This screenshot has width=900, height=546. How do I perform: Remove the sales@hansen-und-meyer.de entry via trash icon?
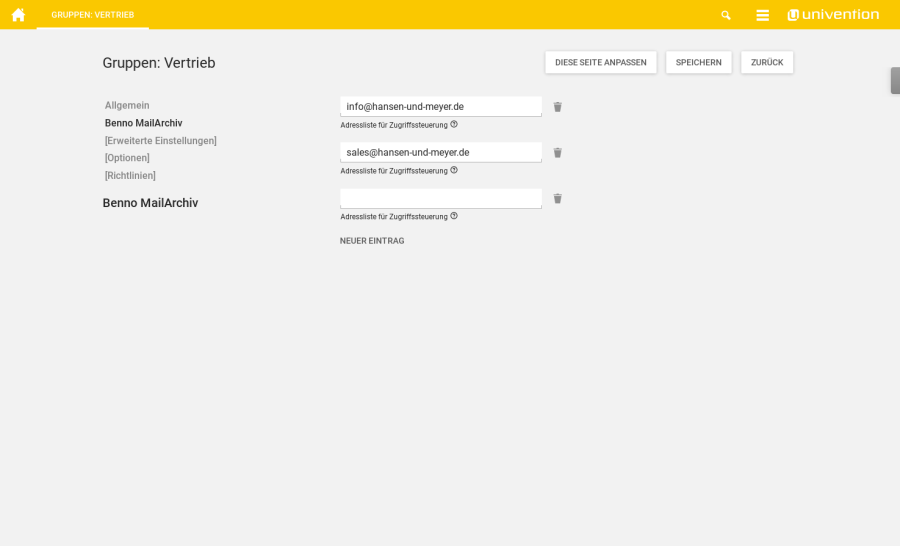click(558, 153)
